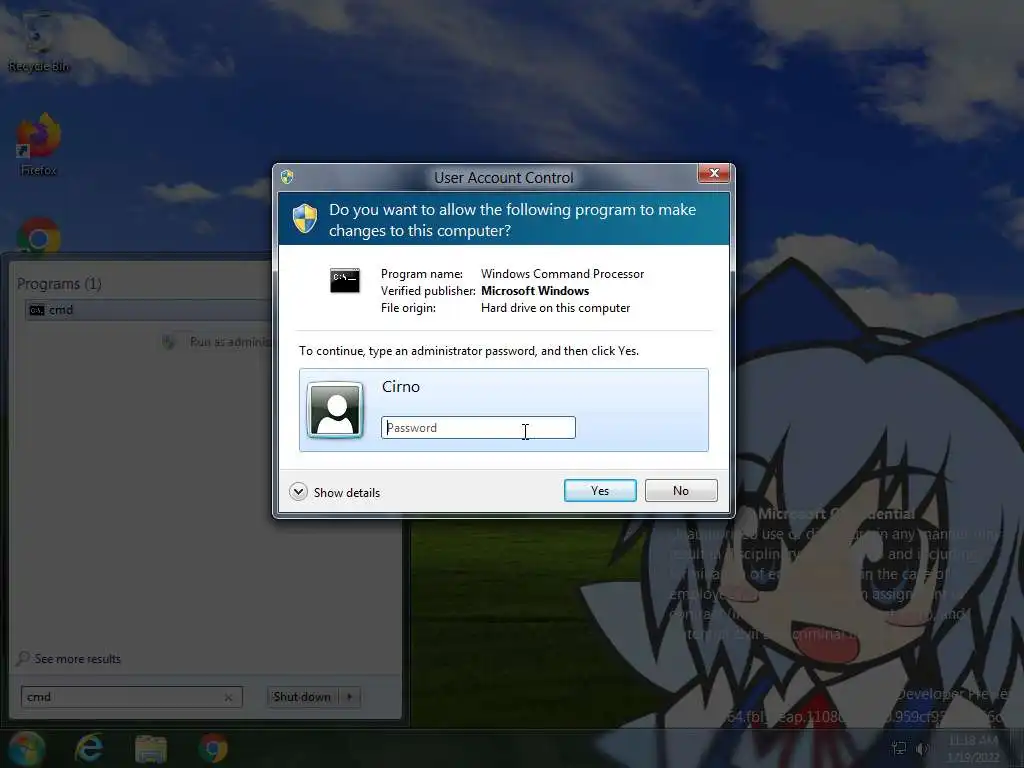Open Chrome desktop shortcut icon
Screen dimensions: 1024x768
pos(39,236)
